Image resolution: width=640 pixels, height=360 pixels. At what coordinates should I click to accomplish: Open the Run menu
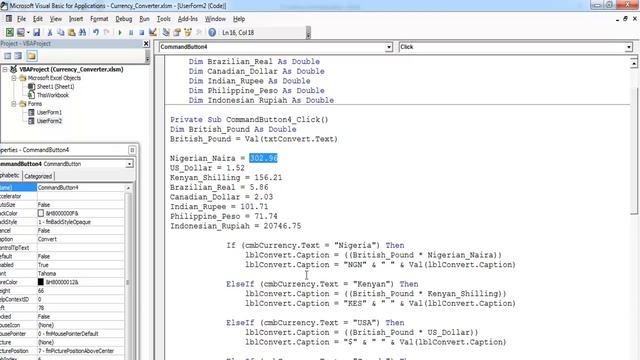pyautogui.click(x=144, y=19)
